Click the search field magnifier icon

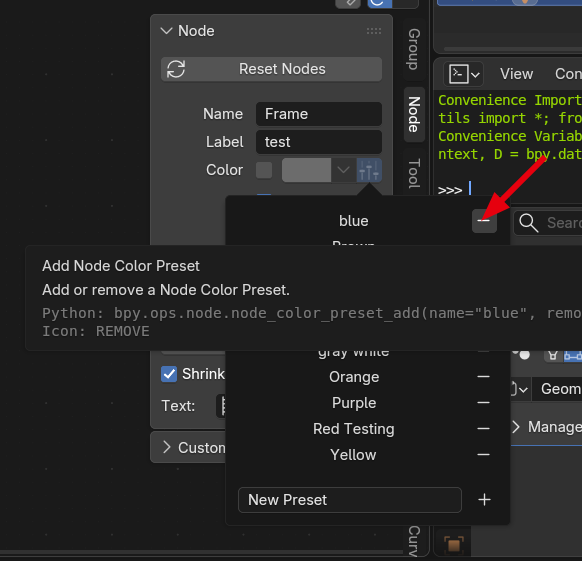(529, 223)
